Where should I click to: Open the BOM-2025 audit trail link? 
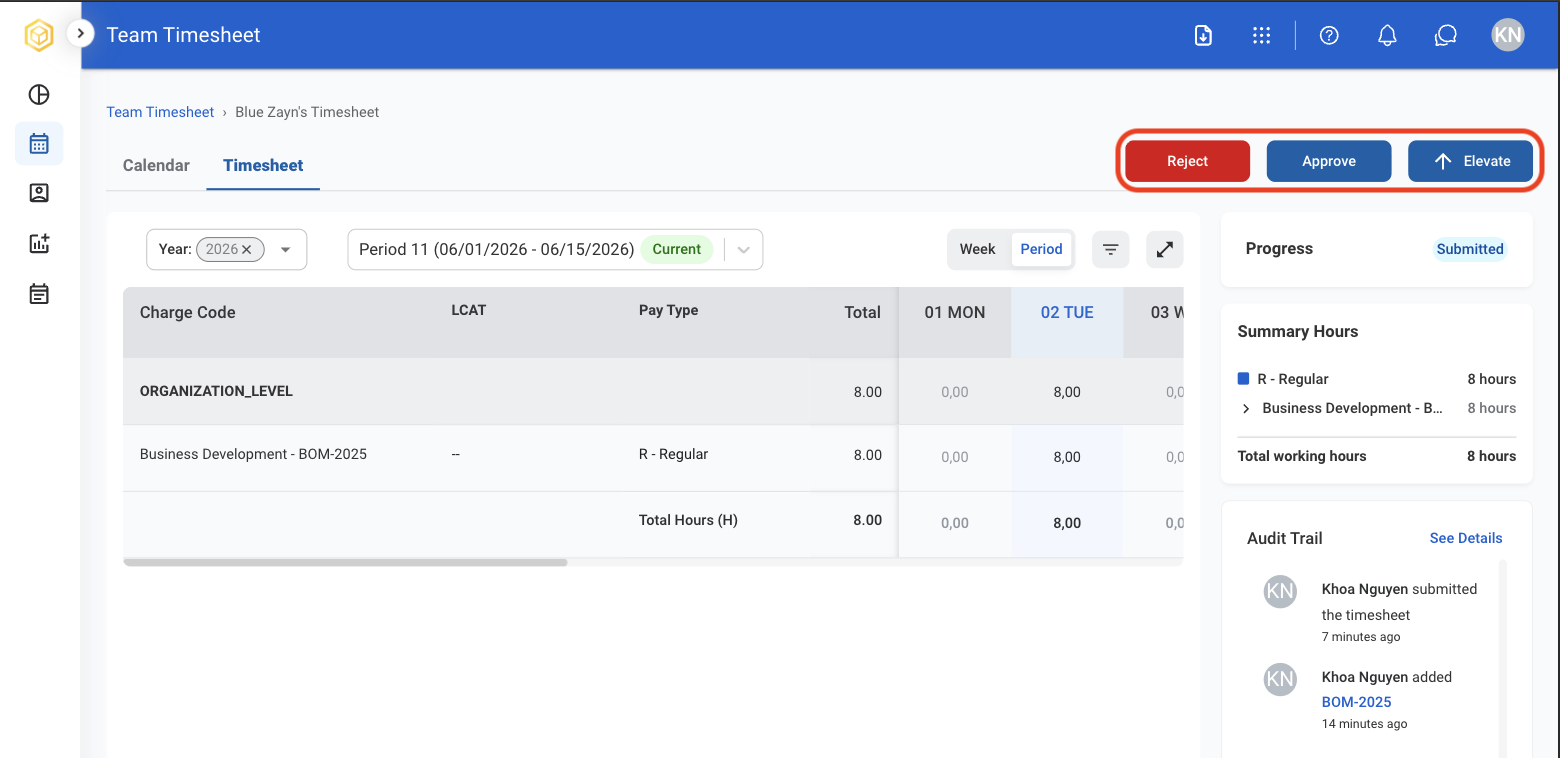pos(1357,702)
